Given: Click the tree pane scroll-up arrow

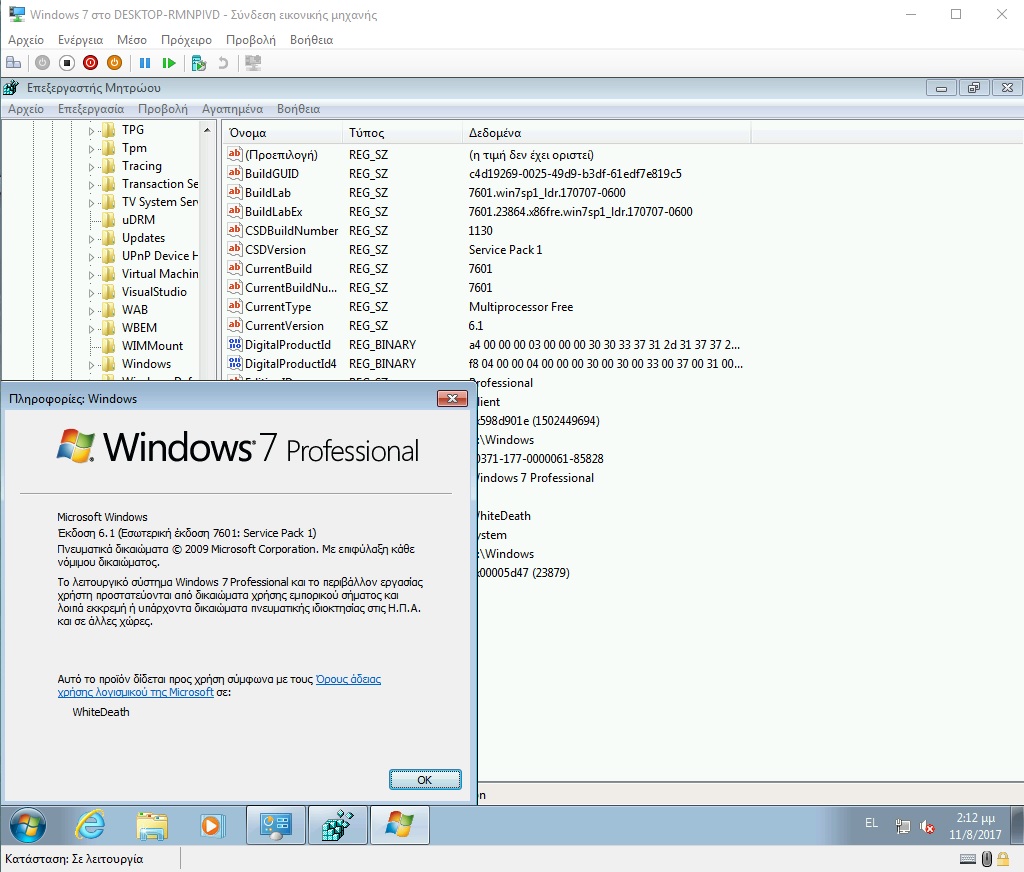Looking at the screenshot, I should click(207, 130).
